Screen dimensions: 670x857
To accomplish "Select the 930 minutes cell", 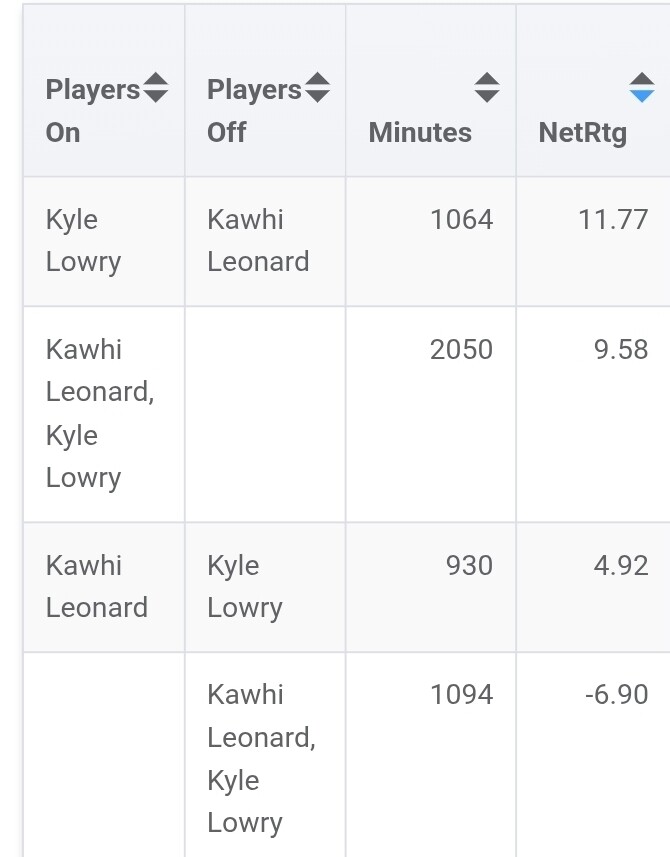I will (x=469, y=565).
